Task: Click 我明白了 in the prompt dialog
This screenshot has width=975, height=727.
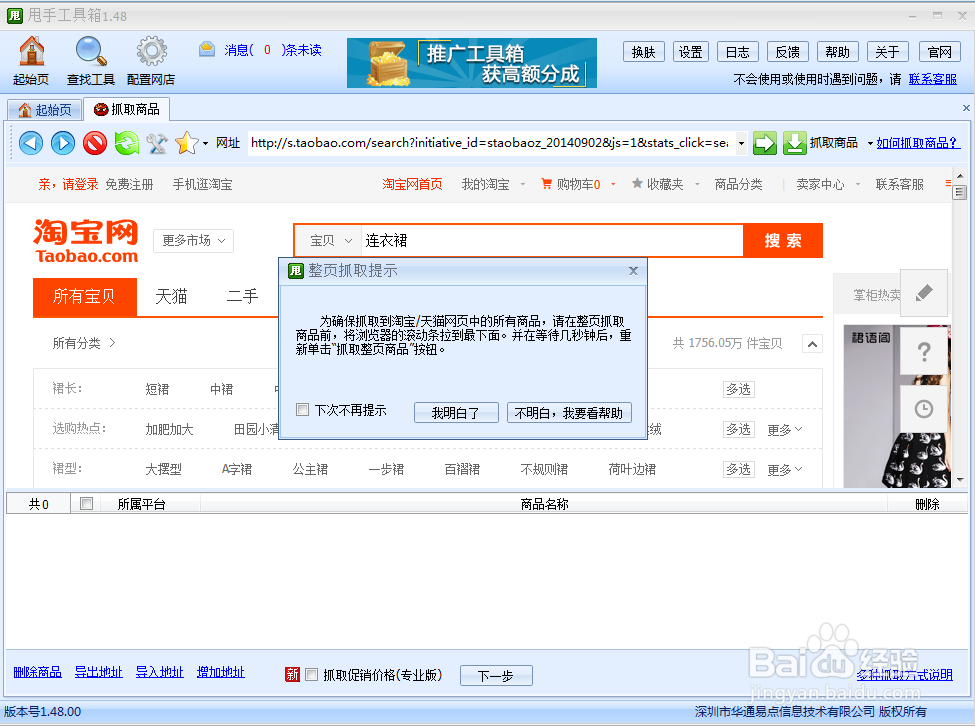Action: click(x=456, y=412)
